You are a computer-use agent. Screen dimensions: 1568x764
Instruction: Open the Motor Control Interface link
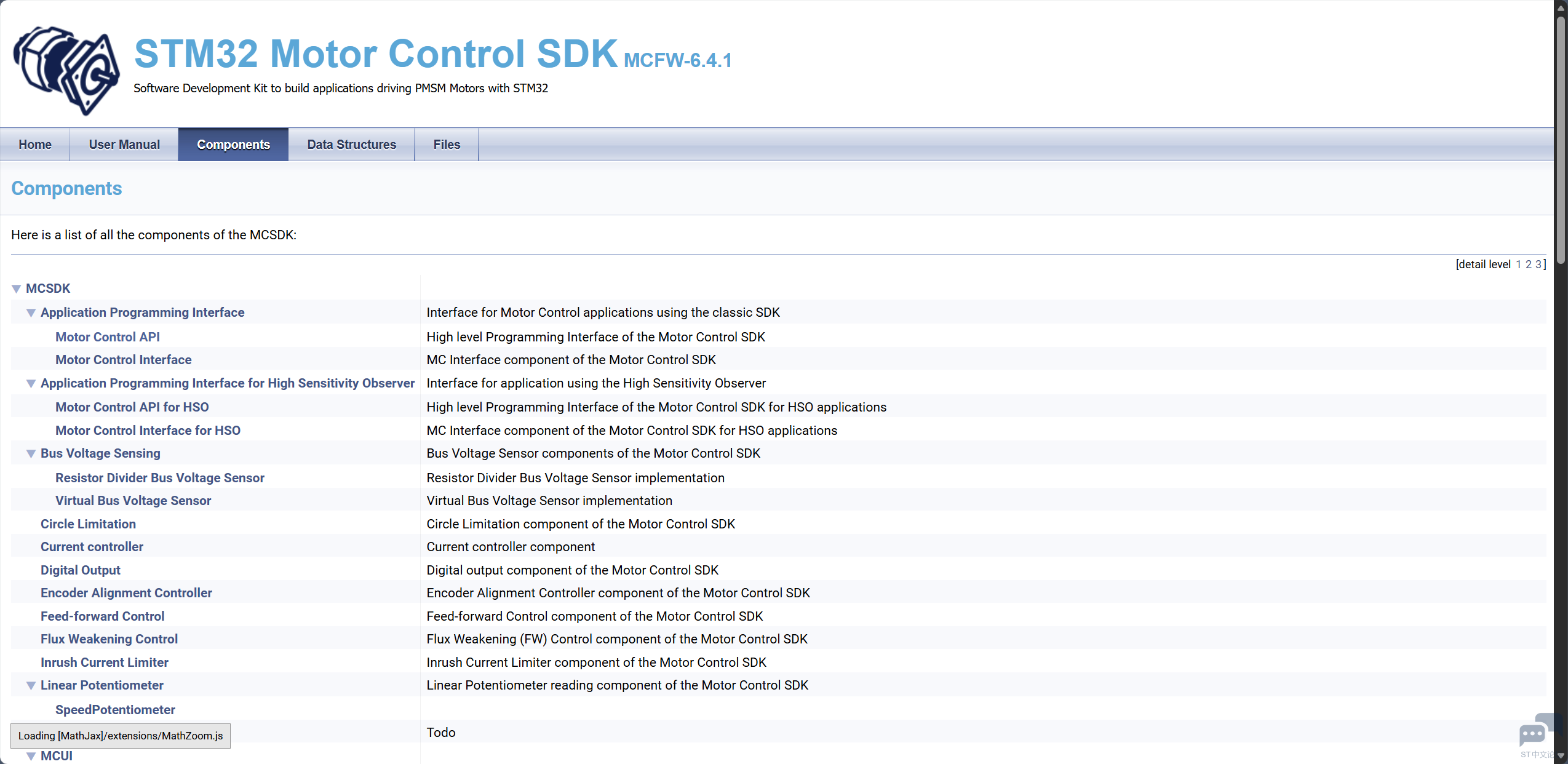124,360
